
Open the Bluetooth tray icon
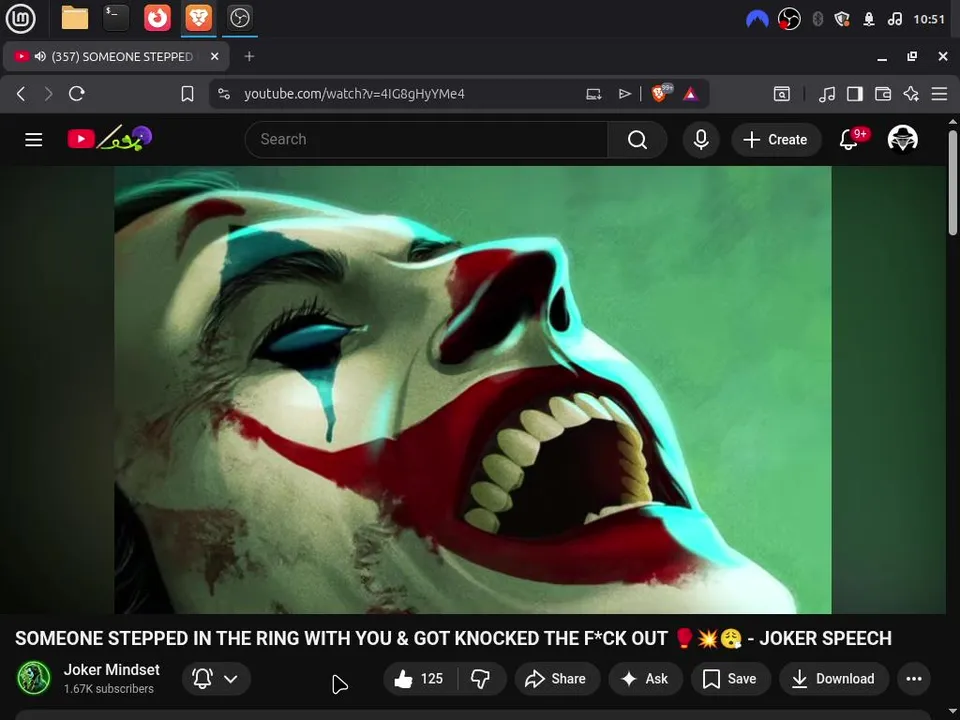tap(817, 20)
